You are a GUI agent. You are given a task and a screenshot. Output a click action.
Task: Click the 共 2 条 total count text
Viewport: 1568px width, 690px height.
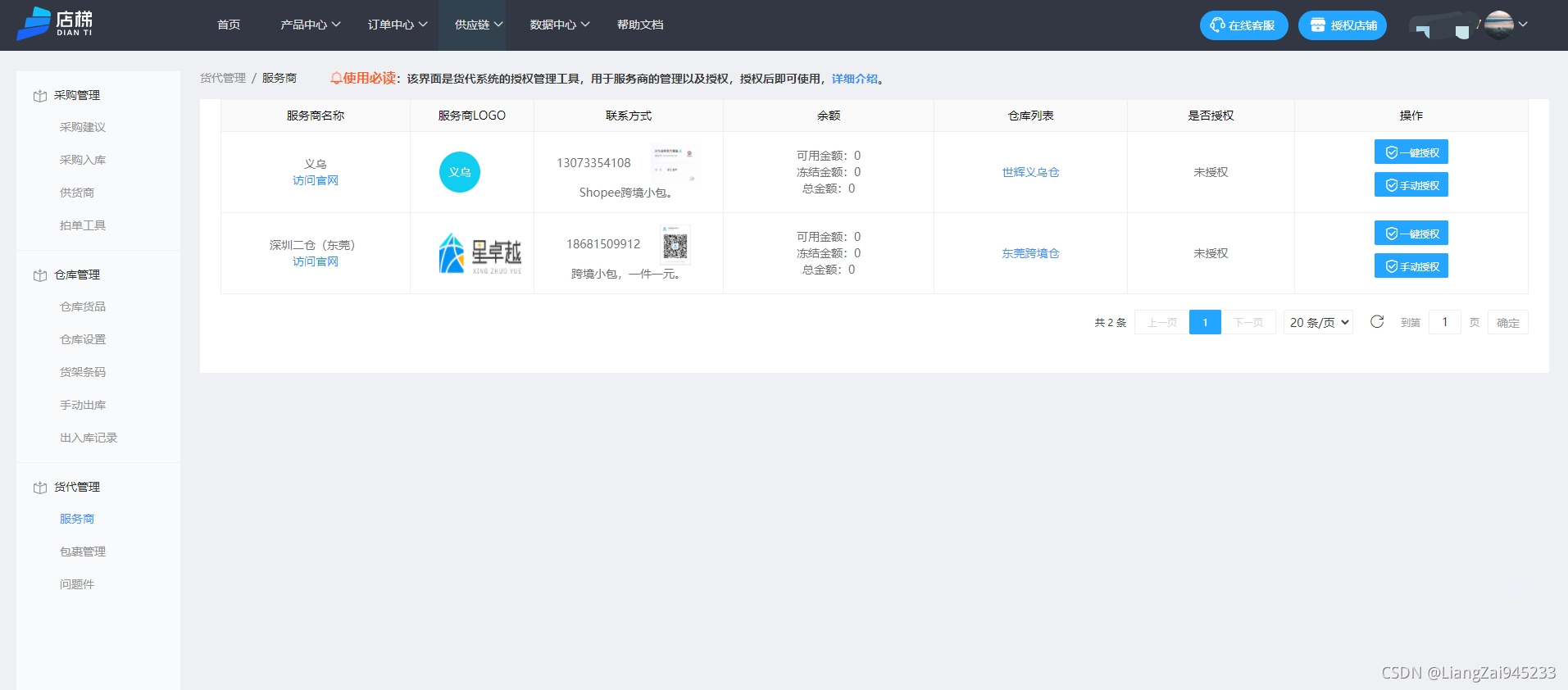coord(1111,323)
